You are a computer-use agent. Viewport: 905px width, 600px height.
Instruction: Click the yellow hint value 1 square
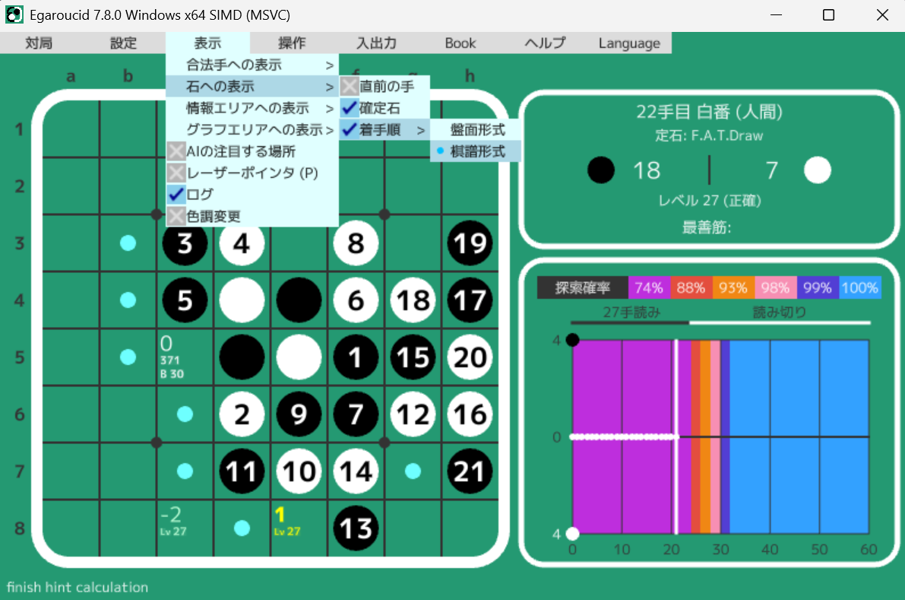click(298, 522)
